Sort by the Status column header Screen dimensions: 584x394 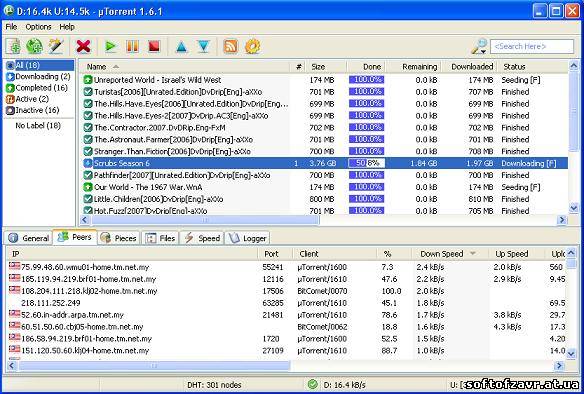[533, 67]
